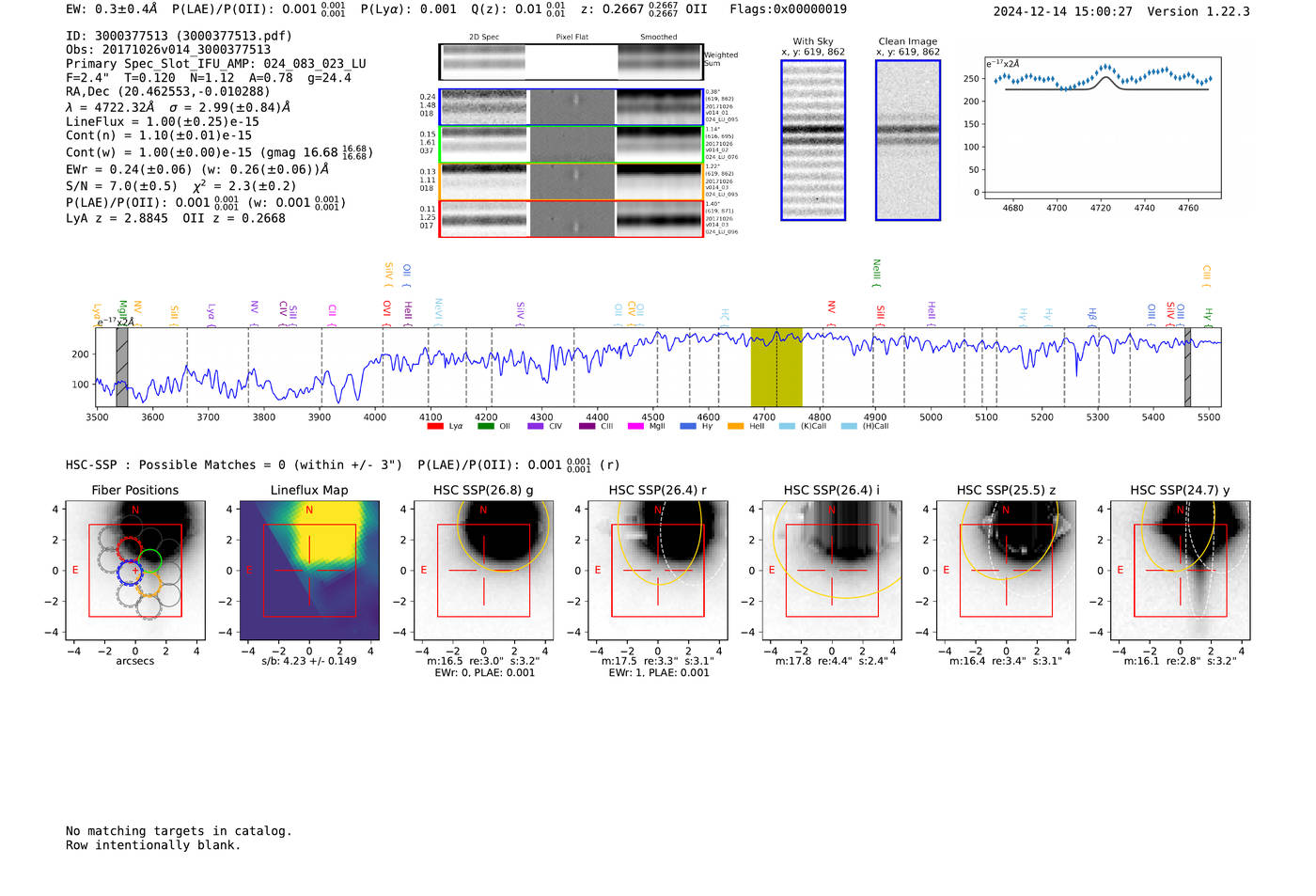Screen dimensions: 1316x896
Task: Click 'No matching targets in catalog.' text
Action: [x=179, y=831]
